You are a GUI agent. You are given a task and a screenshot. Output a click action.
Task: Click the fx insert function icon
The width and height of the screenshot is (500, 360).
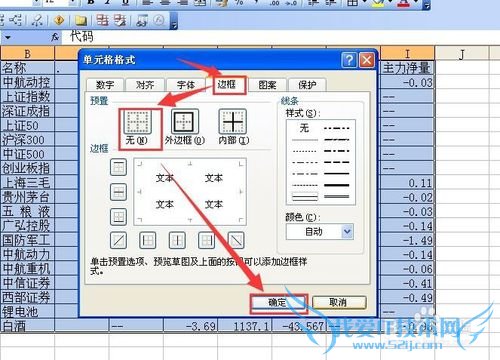click(x=55, y=37)
